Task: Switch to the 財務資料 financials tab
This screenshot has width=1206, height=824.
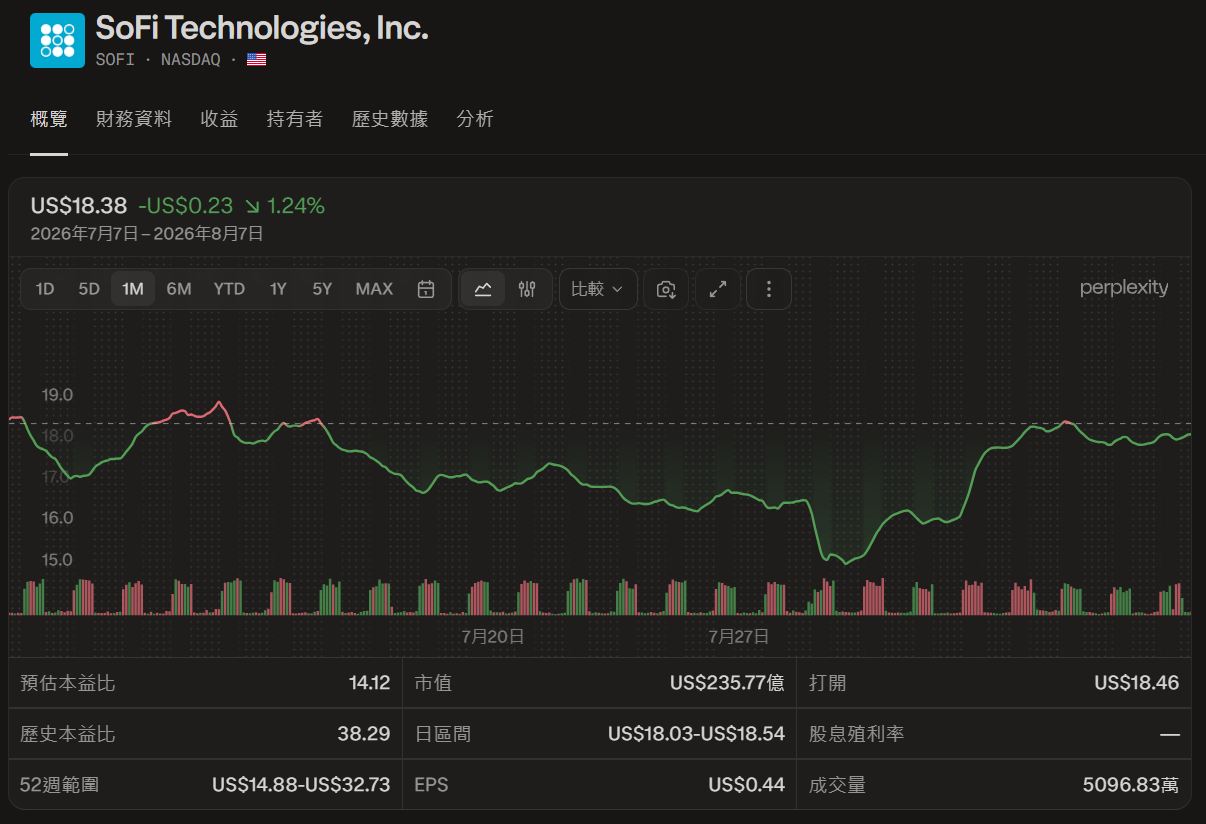Action: tap(134, 119)
